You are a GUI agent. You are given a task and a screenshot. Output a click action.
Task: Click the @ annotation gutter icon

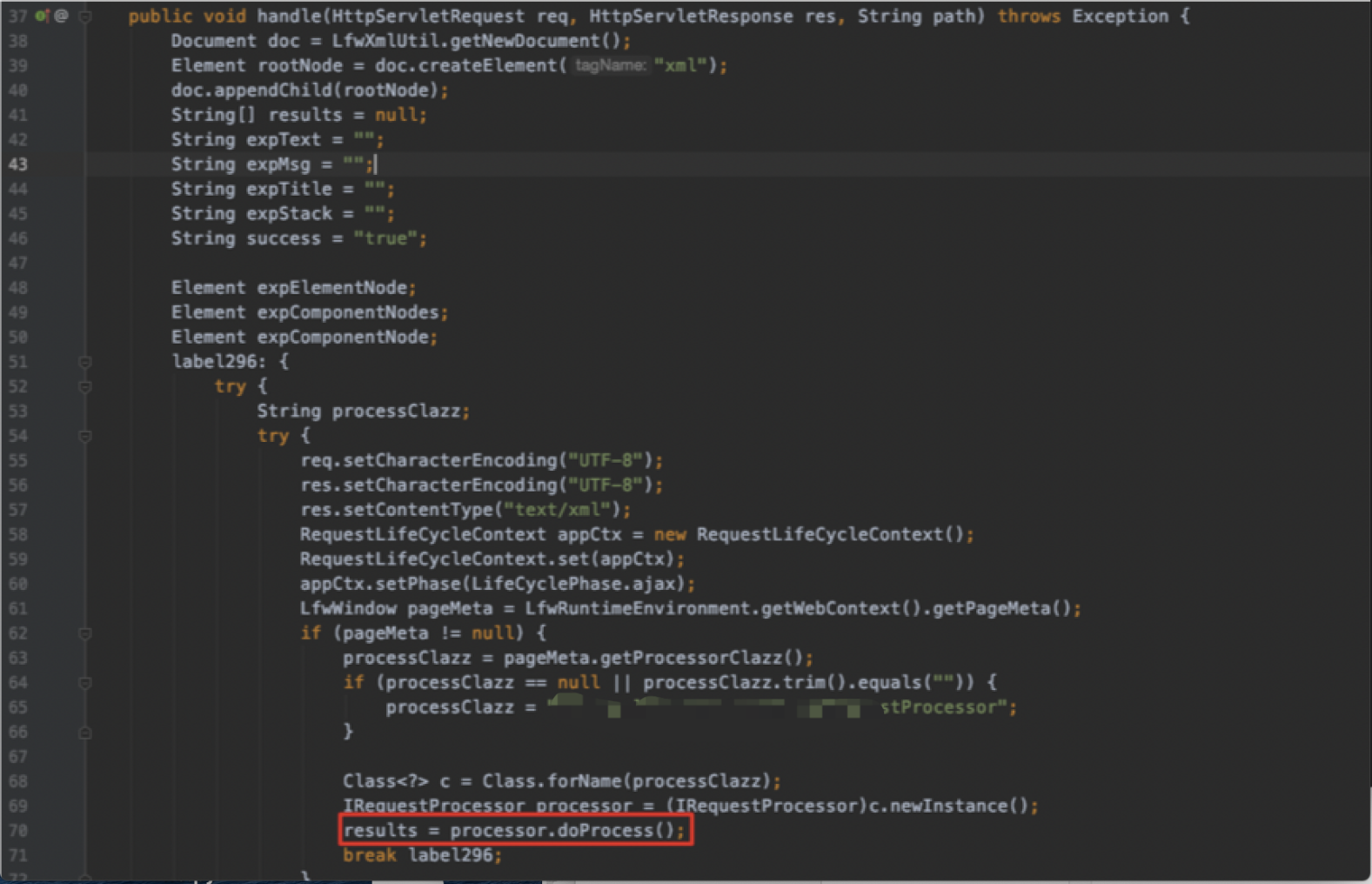[61, 16]
